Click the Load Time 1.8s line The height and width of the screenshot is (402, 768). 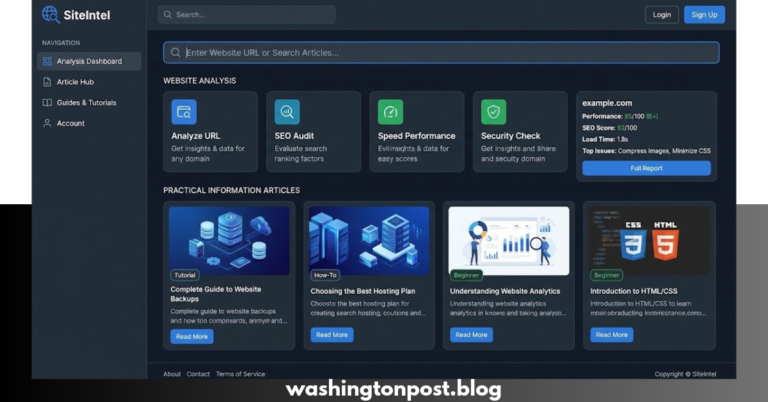pos(605,139)
